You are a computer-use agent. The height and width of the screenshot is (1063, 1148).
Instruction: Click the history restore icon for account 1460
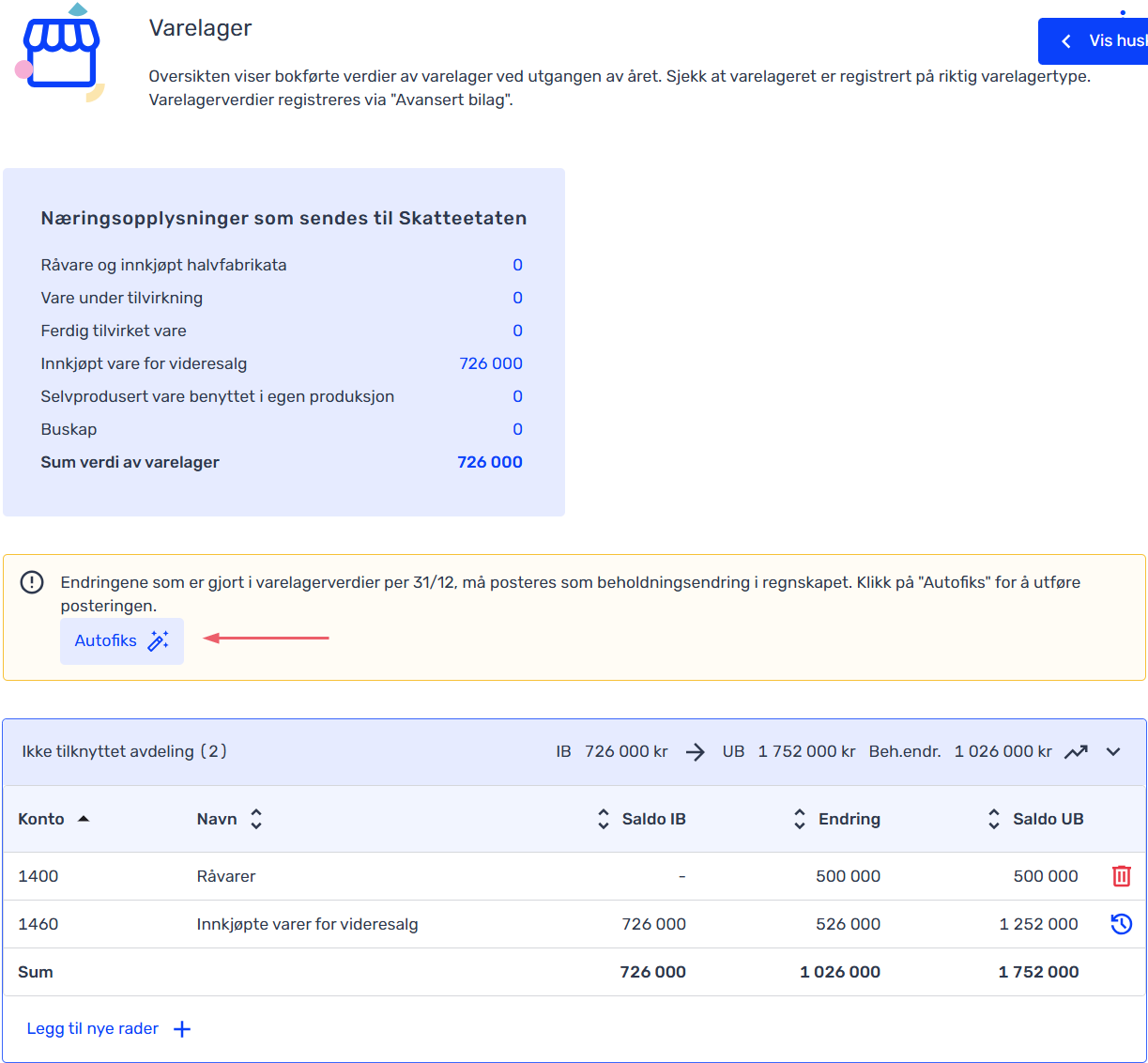pyautogui.click(x=1121, y=924)
